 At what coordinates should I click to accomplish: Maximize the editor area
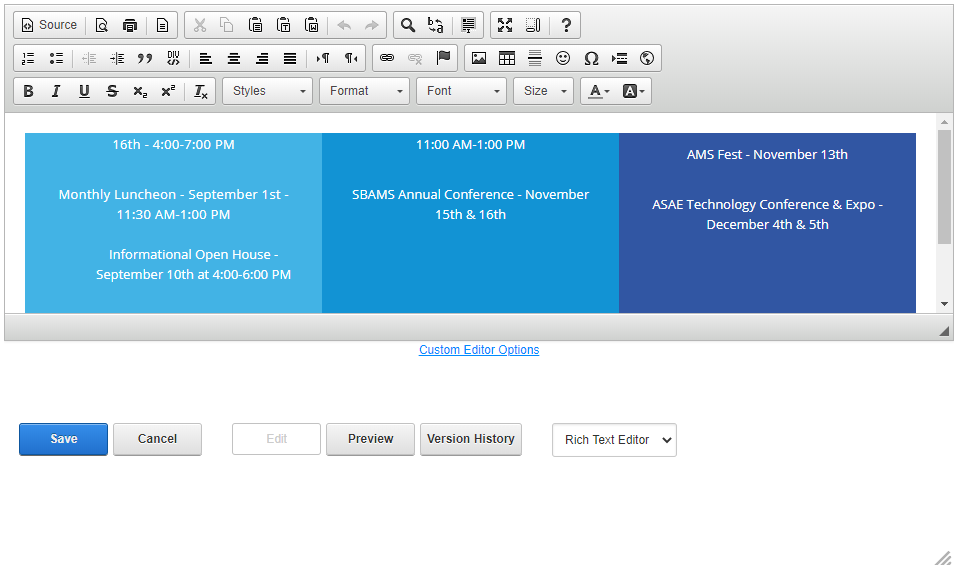coord(505,25)
